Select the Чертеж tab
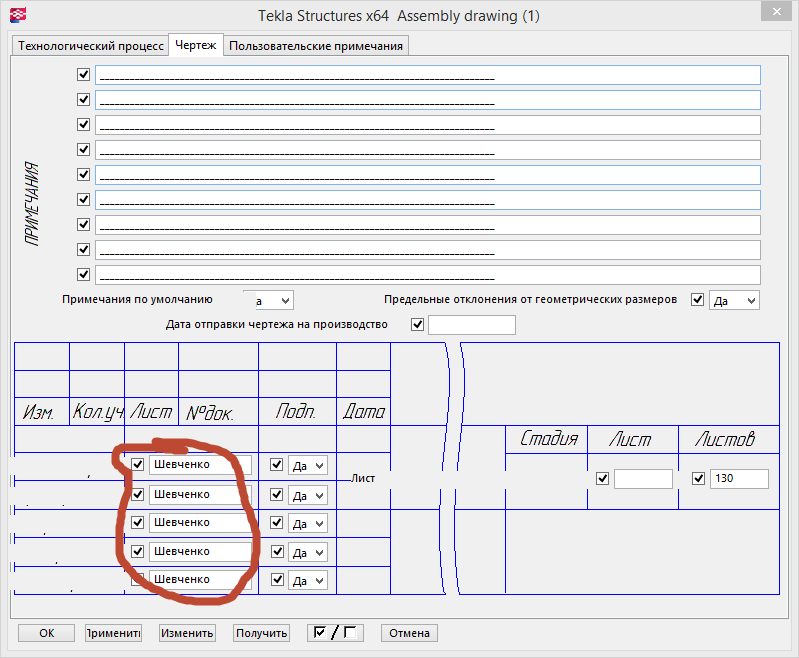 pyautogui.click(x=196, y=46)
